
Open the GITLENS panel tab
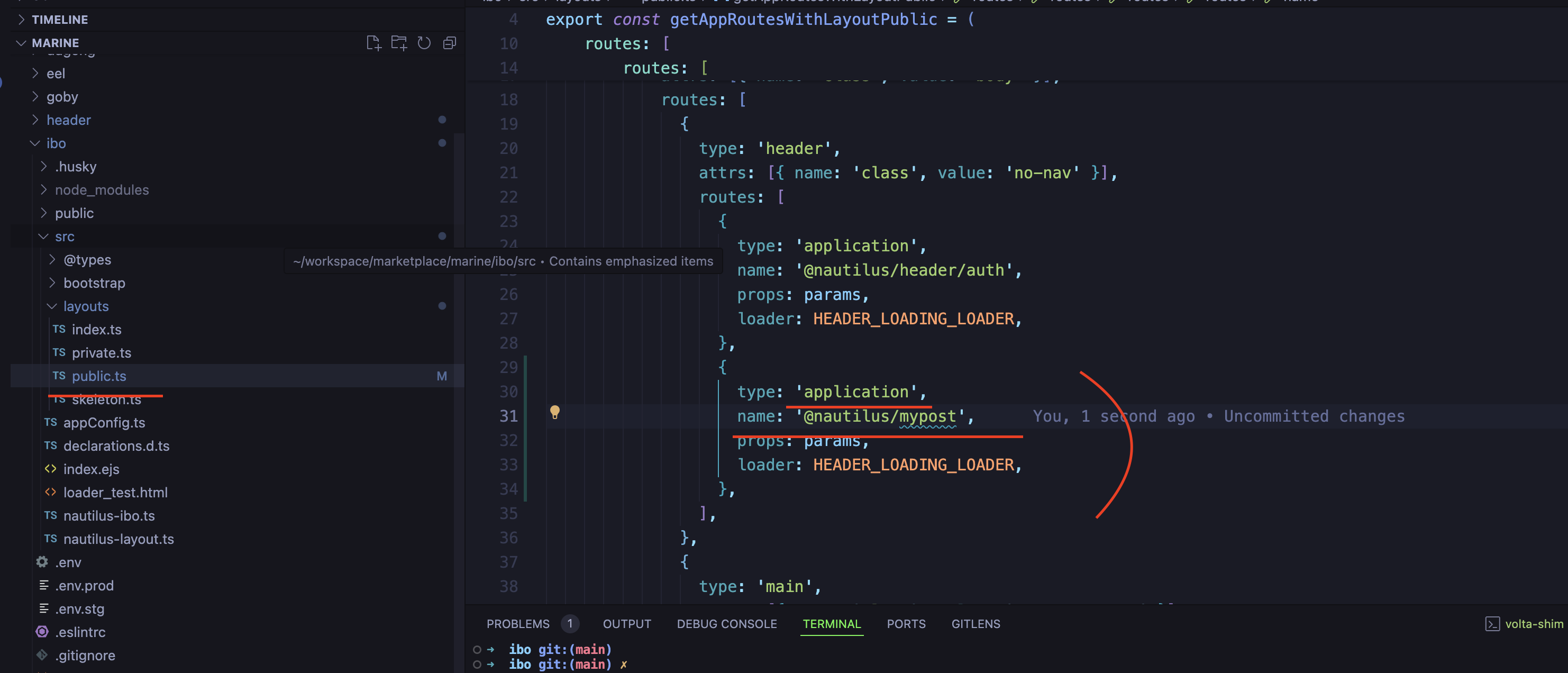tap(976, 624)
